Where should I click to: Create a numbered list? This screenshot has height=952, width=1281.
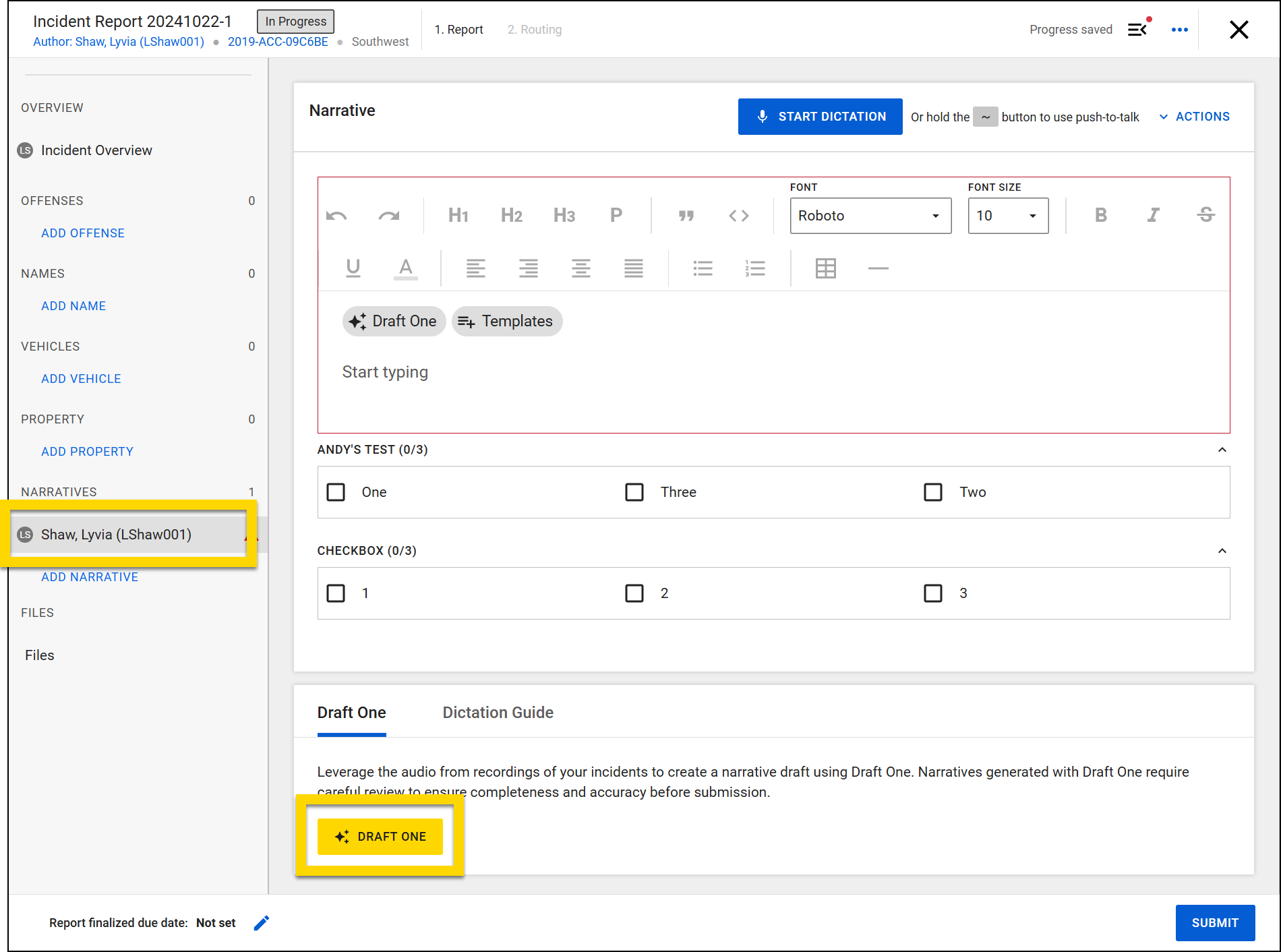click(755, 268)
